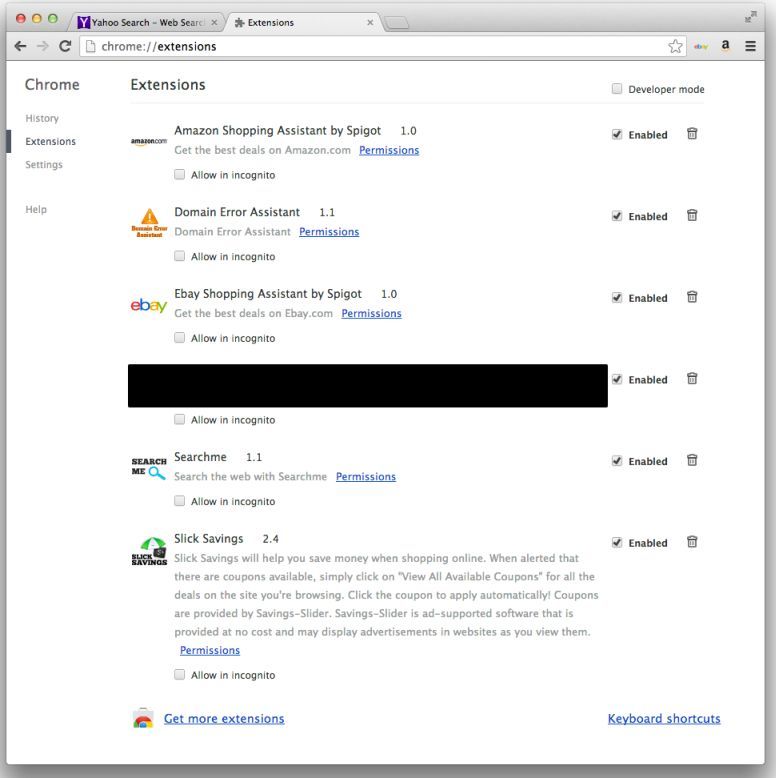This screenshot has height=778, width=776.
Task: View Amazon Shopping Assistant Permissions link
Action: pyautogui.click(x=389, y=150)
